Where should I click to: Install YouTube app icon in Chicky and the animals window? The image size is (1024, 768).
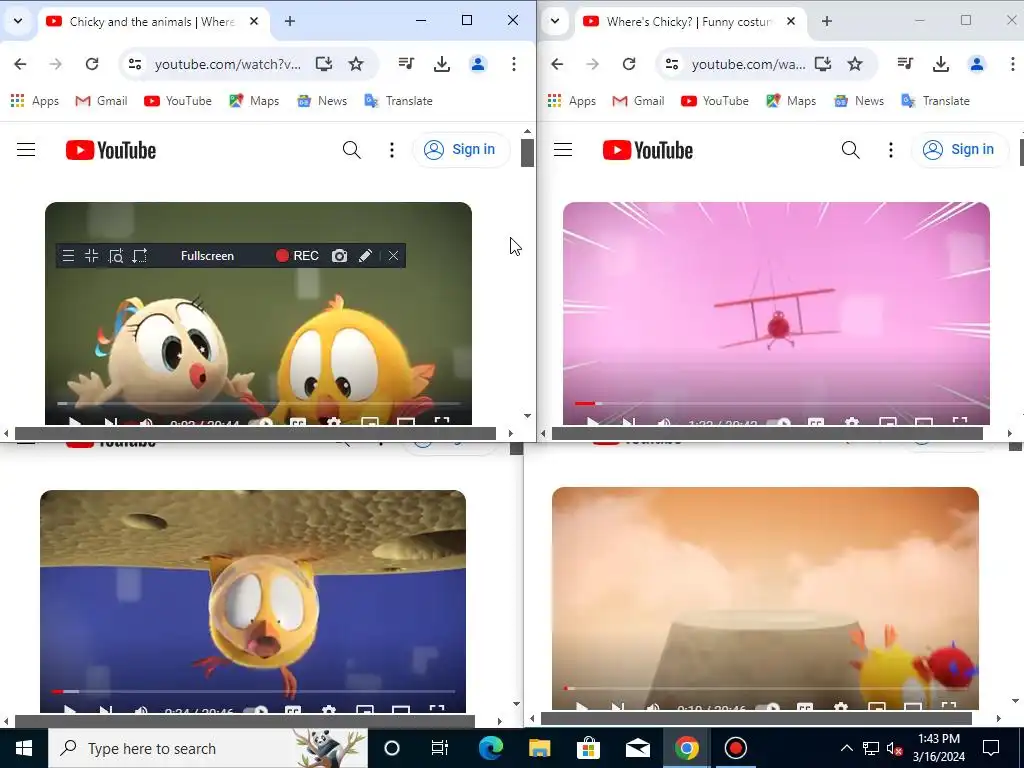click(324, 64)
